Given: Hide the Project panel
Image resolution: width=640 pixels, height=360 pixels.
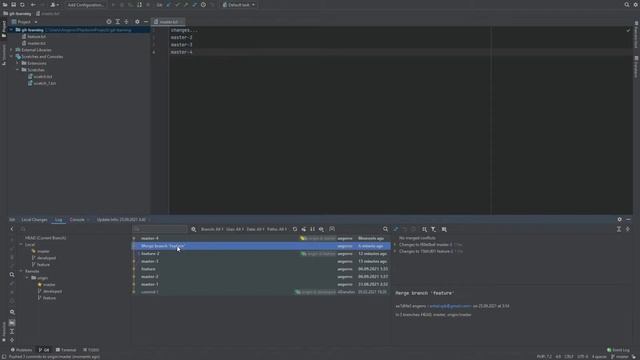Looking at the screenshot, I should [146, 22].
